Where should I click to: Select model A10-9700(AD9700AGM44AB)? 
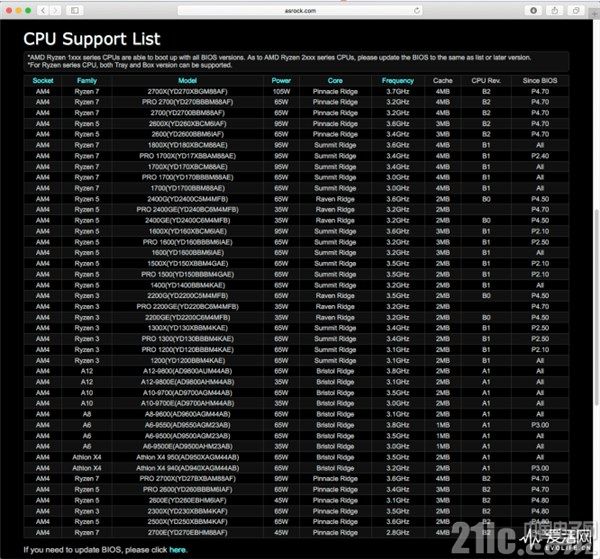[188, 393]
